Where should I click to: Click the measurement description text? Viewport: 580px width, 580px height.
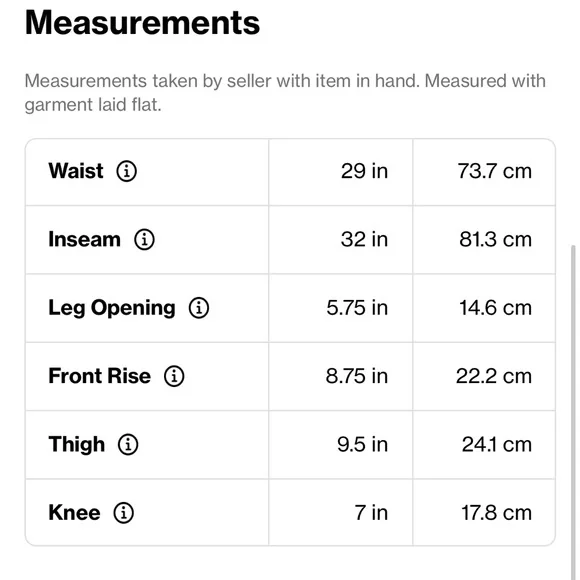(285, 93)
